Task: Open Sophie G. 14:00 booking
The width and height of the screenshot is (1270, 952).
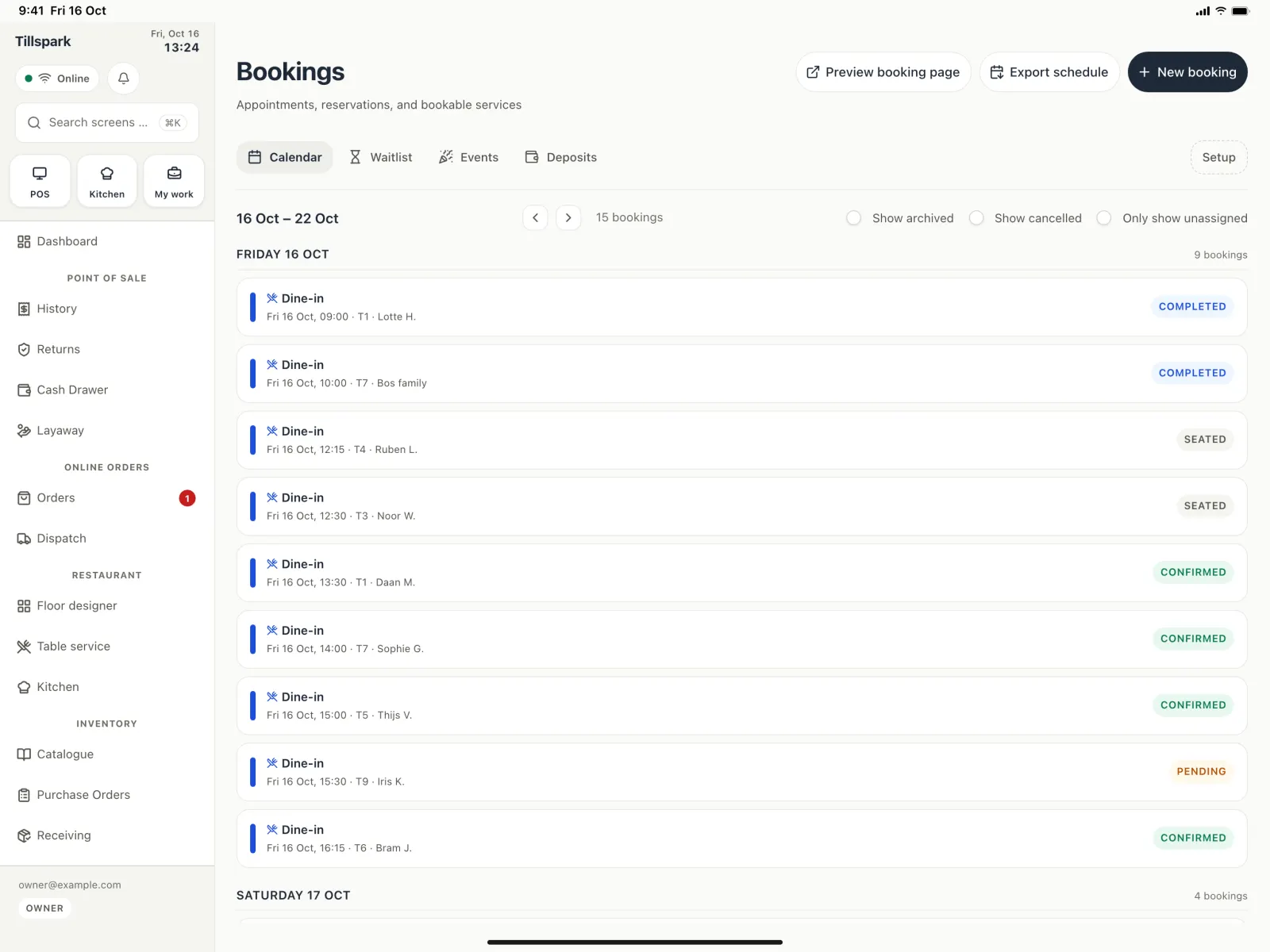Action: click(x=741, y=639)
